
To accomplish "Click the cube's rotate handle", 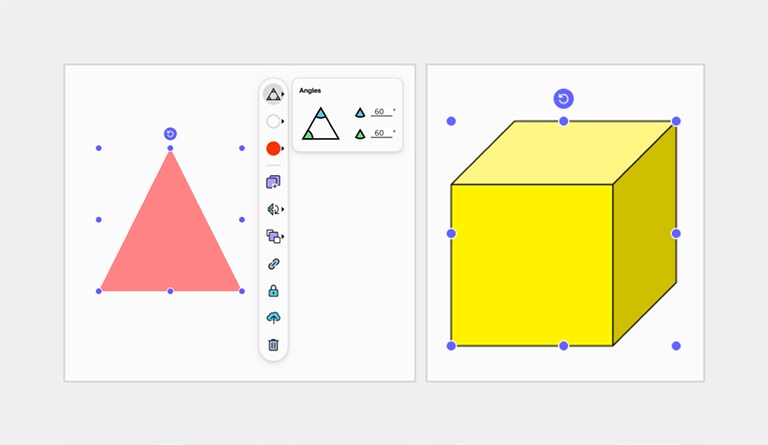I will (564, 98).
